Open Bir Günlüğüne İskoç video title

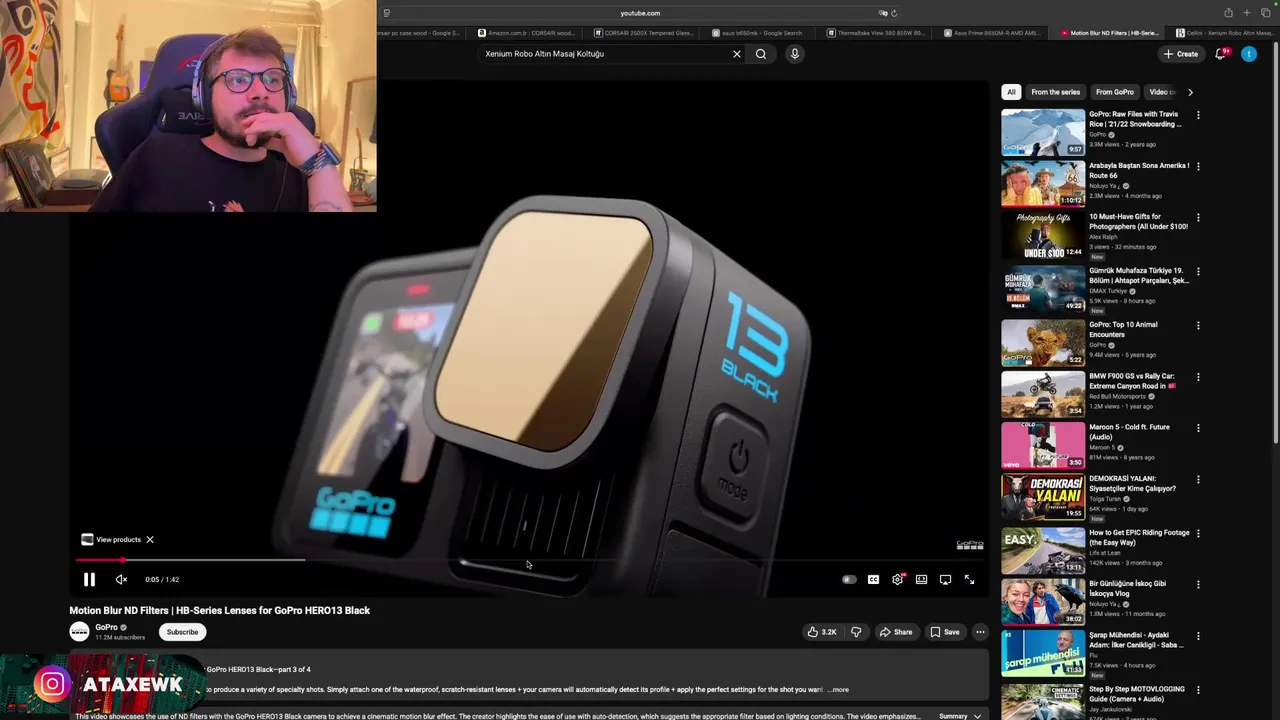[1127, 589]
